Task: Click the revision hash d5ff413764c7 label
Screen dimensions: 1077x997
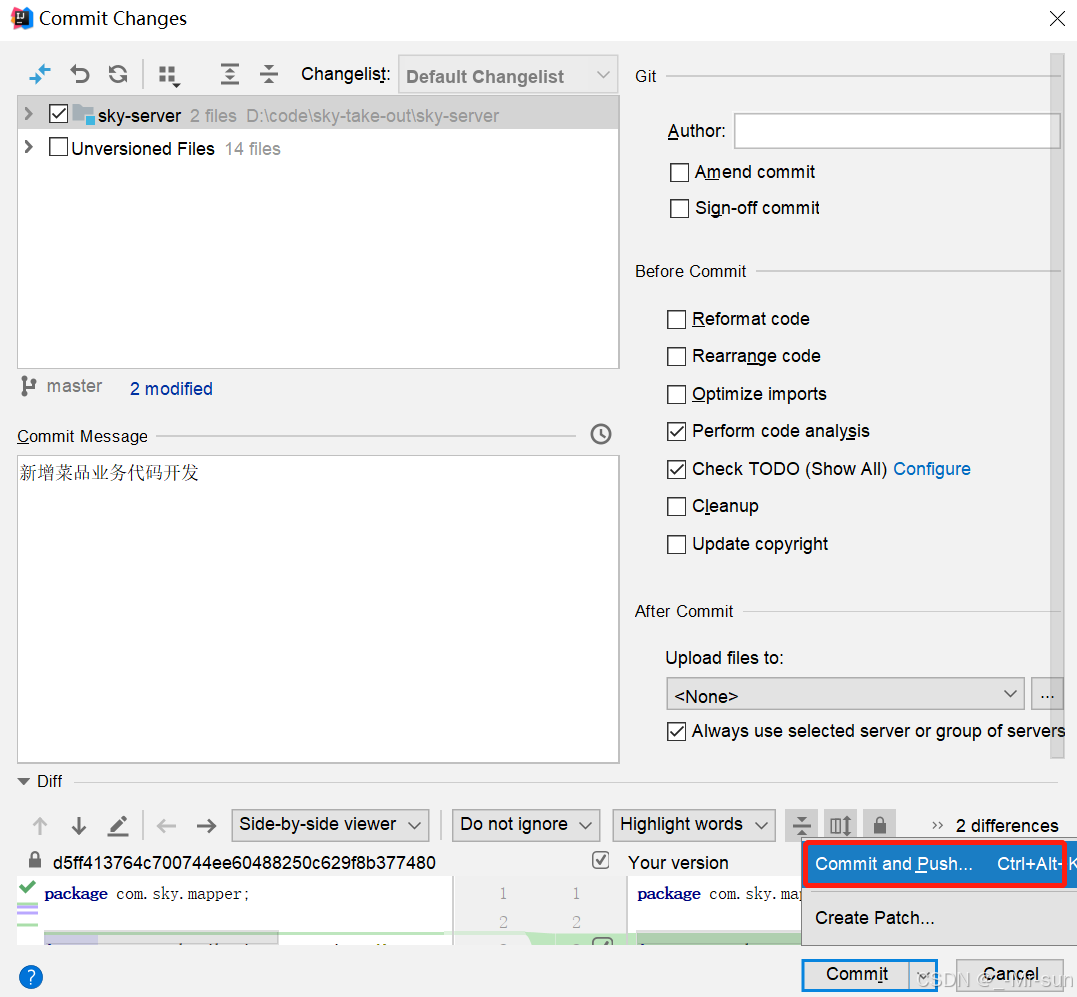Action: pyautogui.click(x=244, y=862)
